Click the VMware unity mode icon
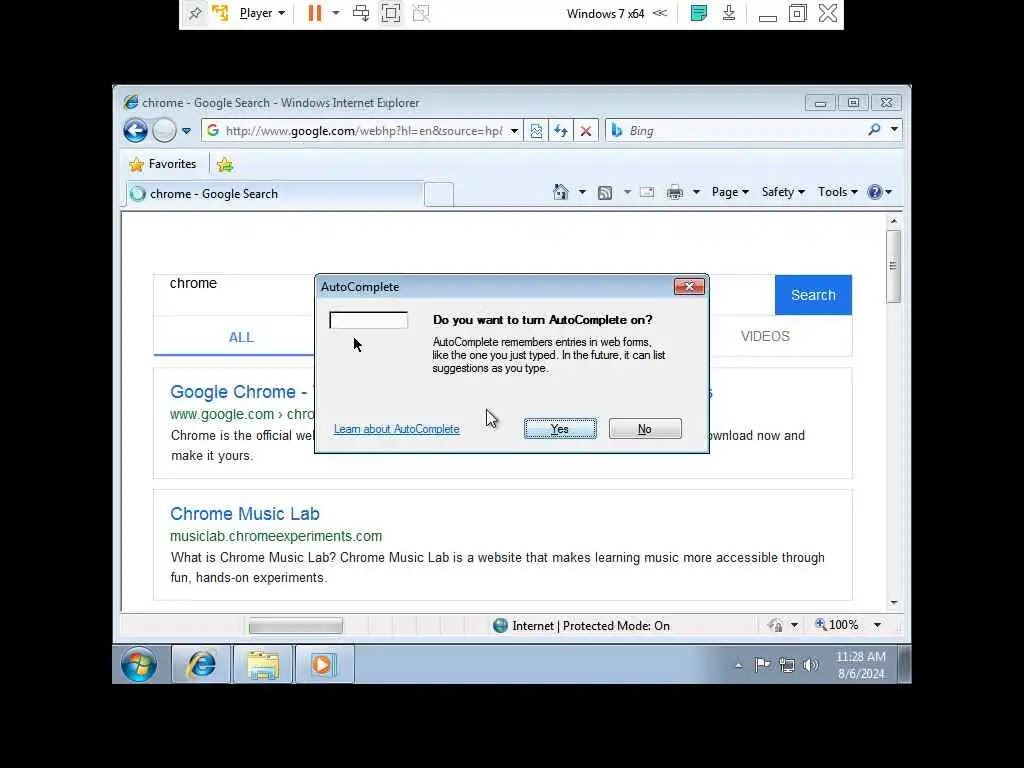 click(421, 13)
